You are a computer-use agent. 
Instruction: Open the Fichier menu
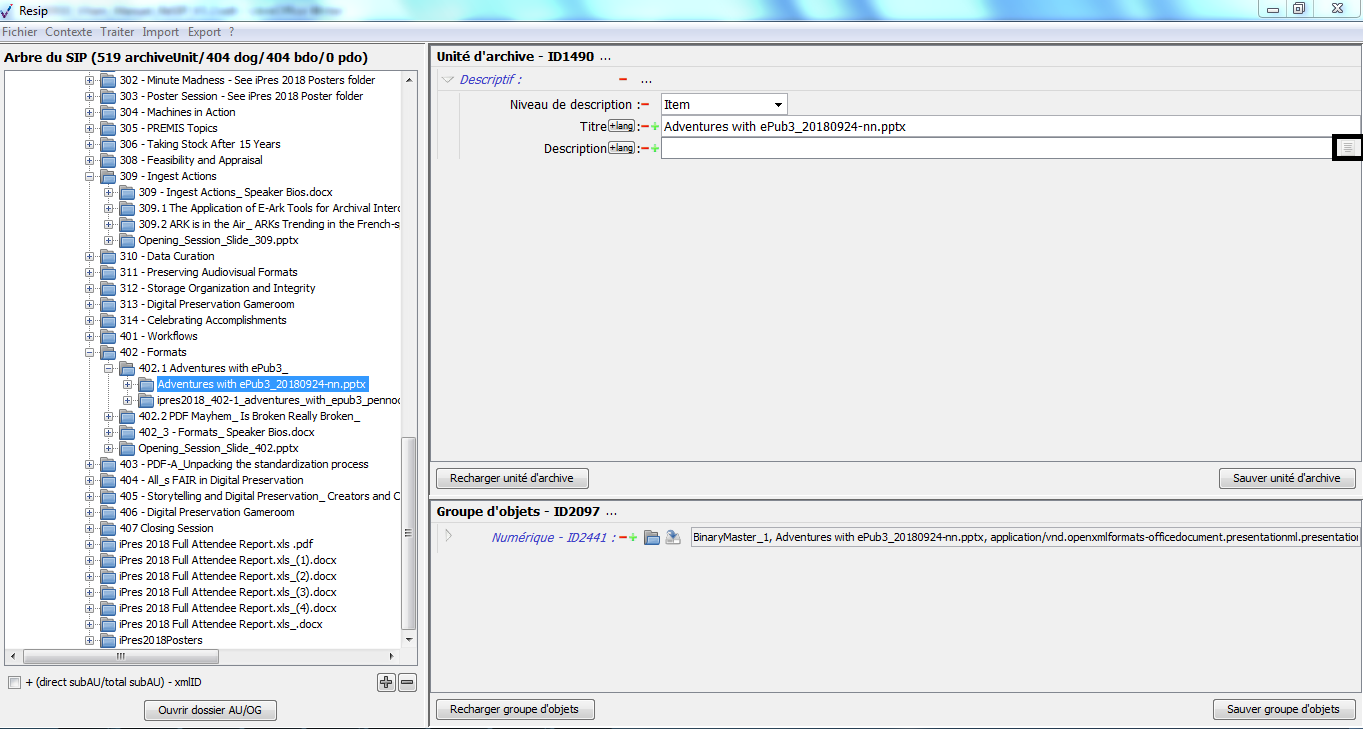tap(20, 32)
